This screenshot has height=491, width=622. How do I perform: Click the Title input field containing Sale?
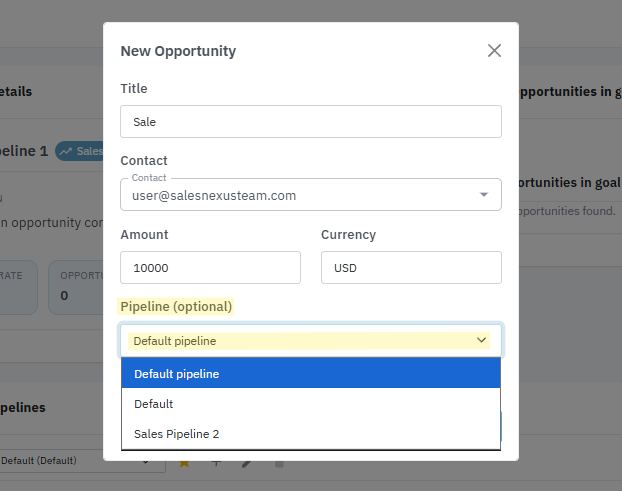point(310,122)
